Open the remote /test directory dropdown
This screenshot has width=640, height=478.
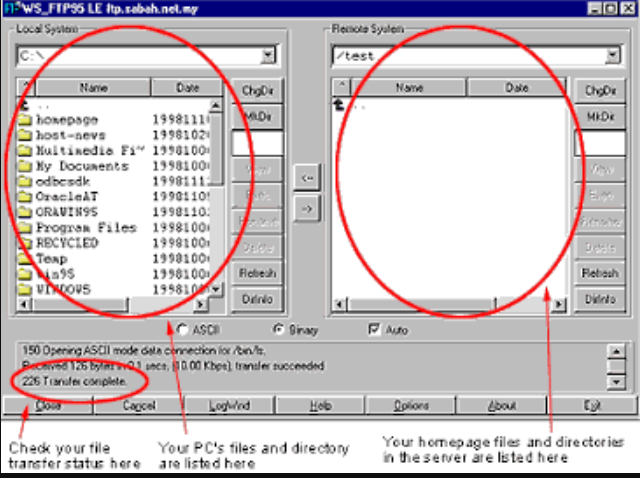pos(611,56)
